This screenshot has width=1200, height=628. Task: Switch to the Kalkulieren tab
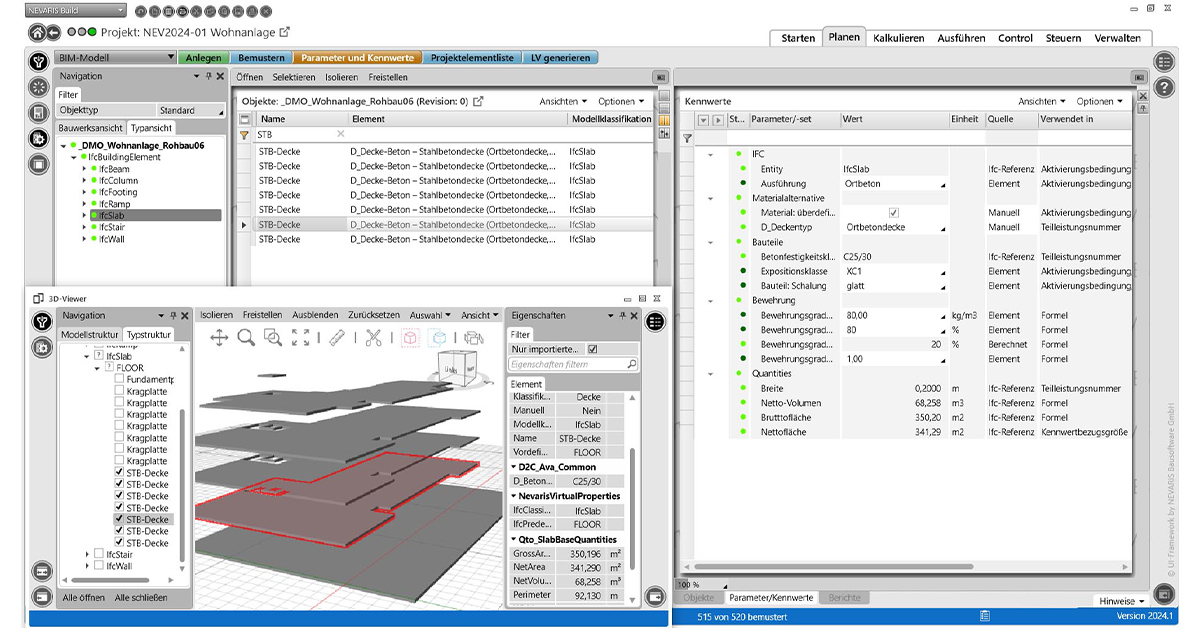point(898,38)
